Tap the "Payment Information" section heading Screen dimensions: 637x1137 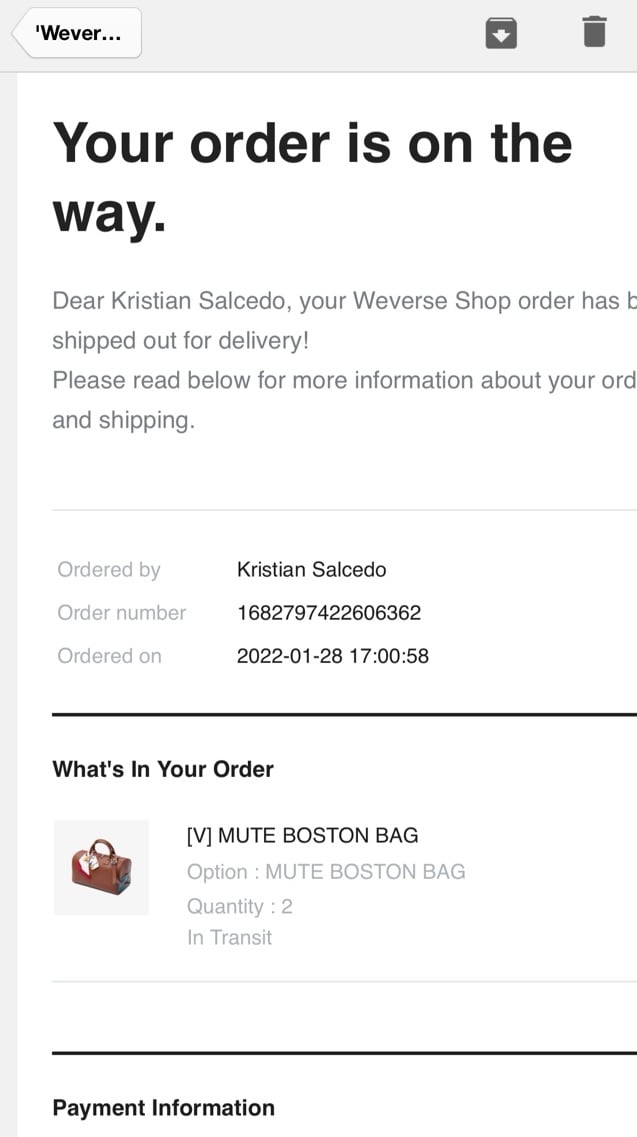pyautogui.click(x=163, y=1107)
